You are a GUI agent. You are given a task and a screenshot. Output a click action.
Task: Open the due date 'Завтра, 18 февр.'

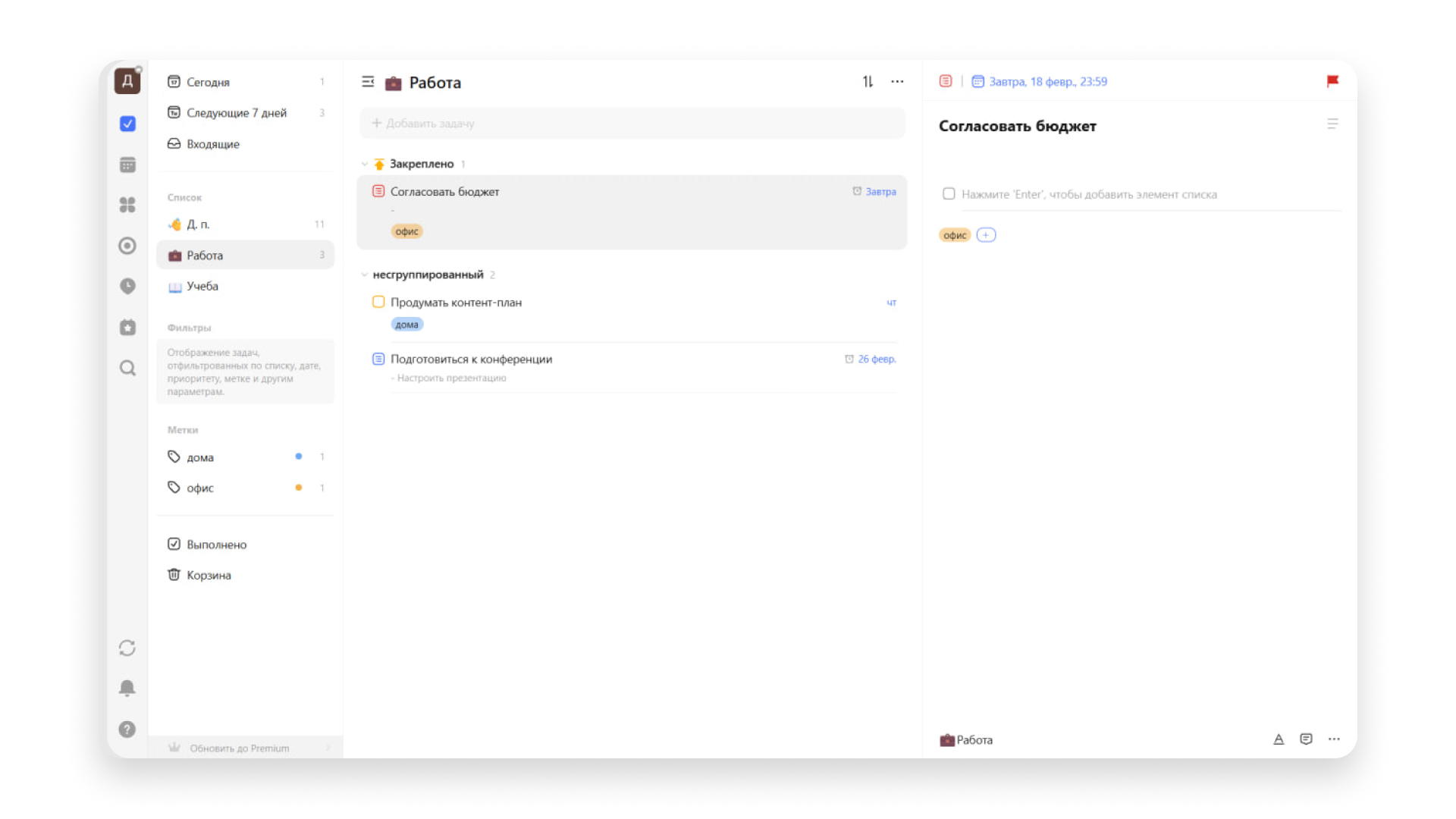tap(1047, 82)
